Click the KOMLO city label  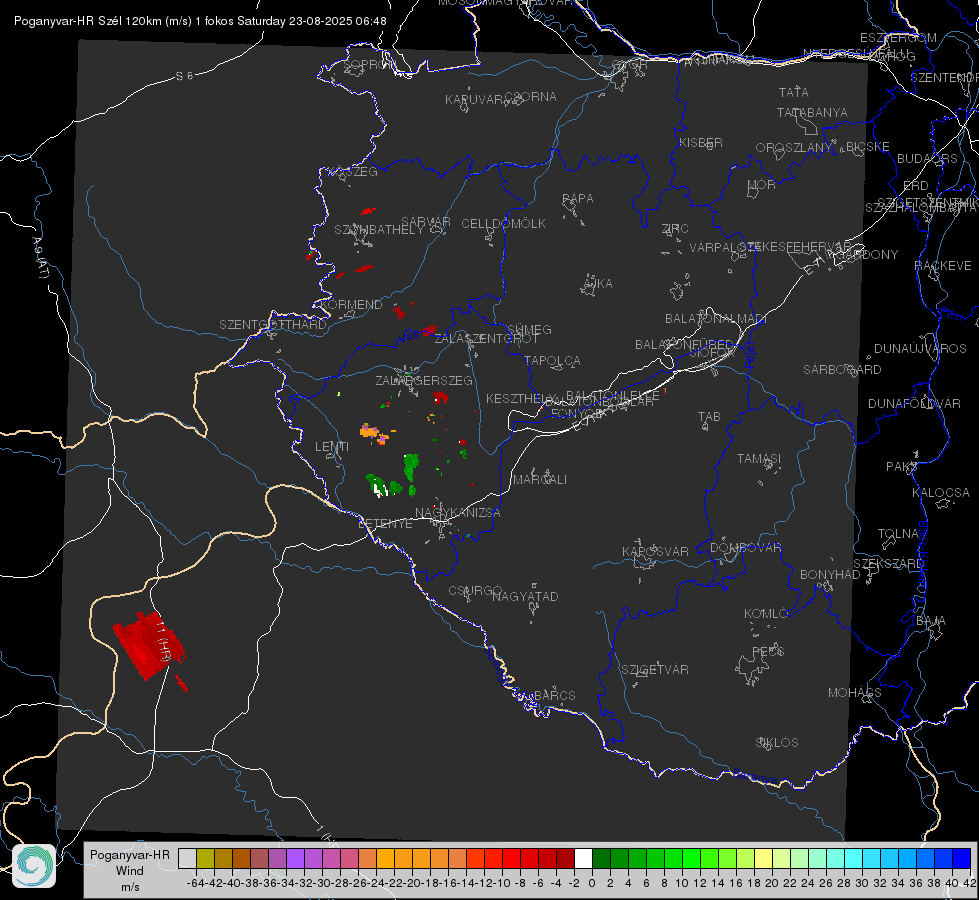(x=766, y=614)
